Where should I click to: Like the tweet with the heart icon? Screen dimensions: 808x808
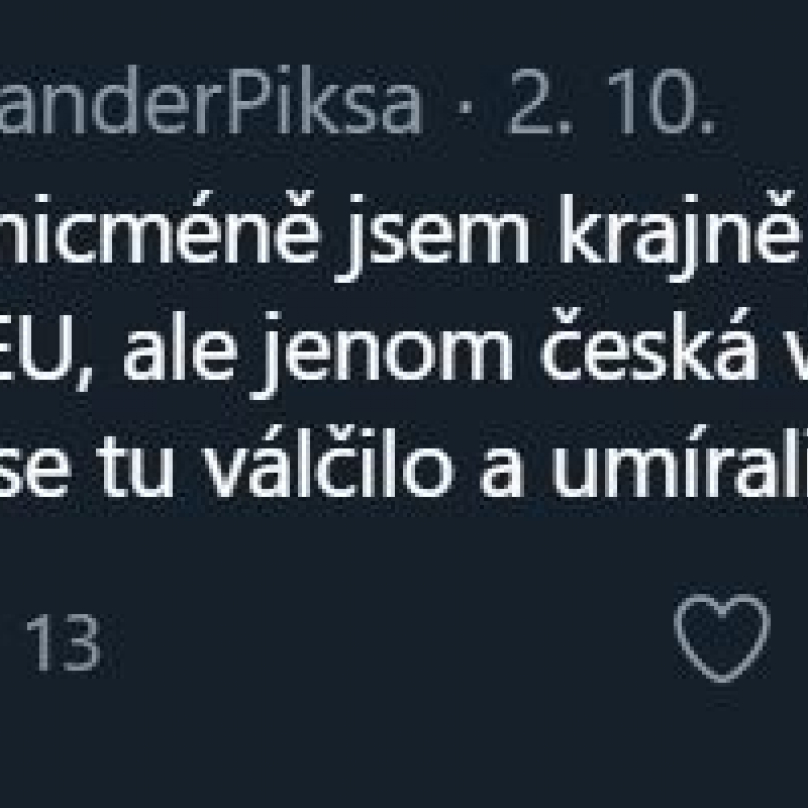pos(722,638)
